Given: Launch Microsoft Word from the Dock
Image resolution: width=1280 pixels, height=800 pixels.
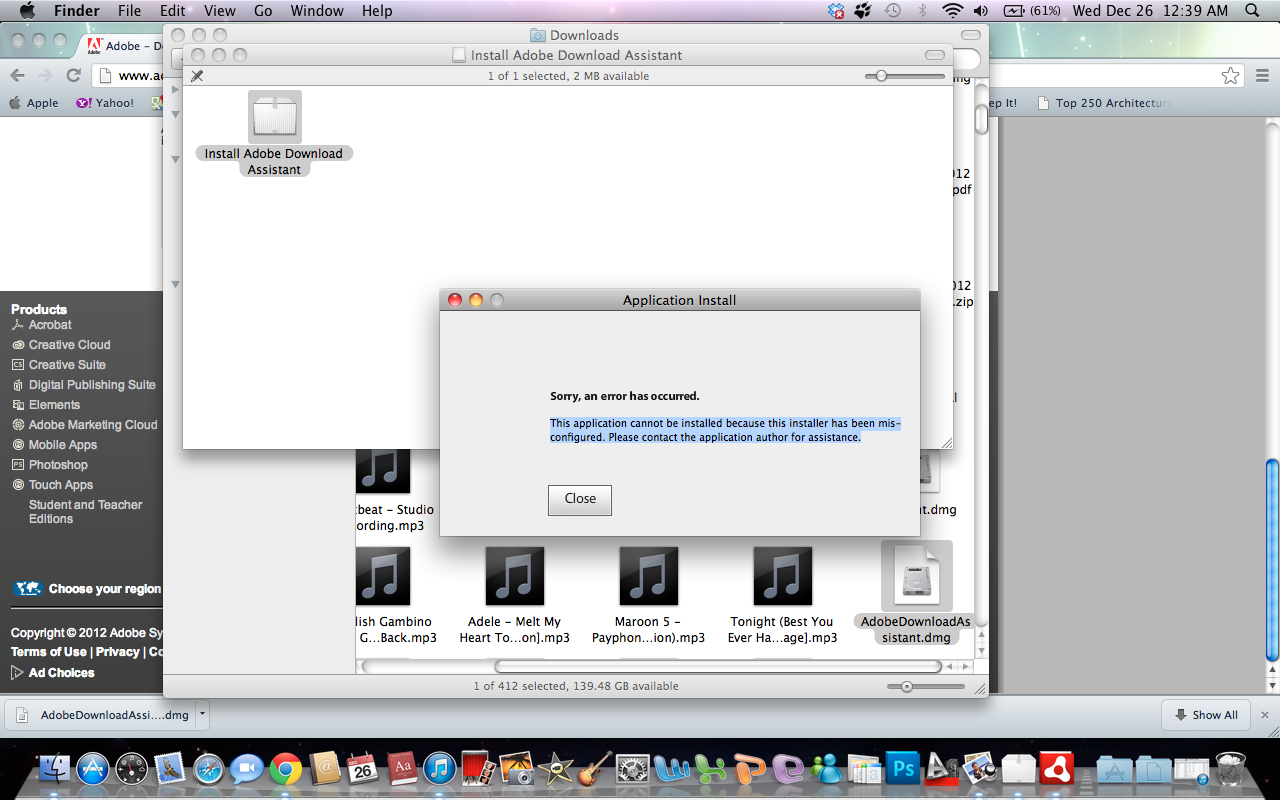Looking at the screenshot, I should click(671, 768).
